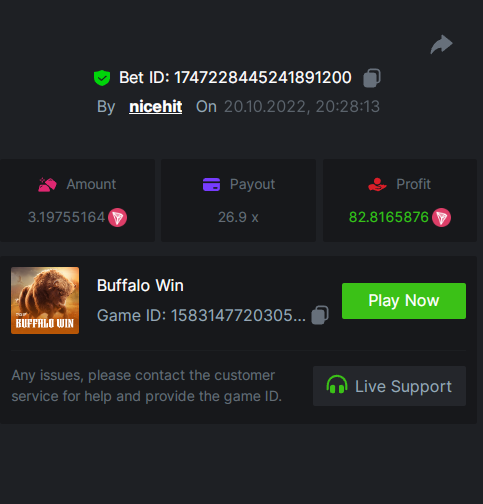Open the nicehit user profile link
483x504 pixels.
coord(156,107)
